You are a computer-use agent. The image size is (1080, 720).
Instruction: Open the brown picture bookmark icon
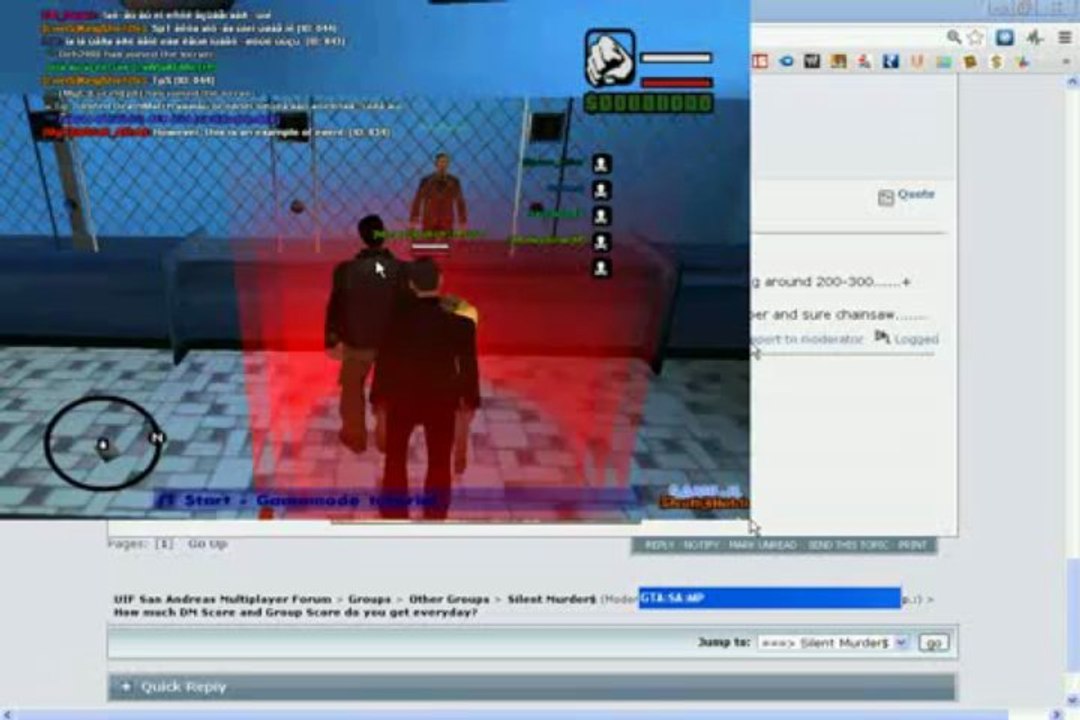(838, 61)
